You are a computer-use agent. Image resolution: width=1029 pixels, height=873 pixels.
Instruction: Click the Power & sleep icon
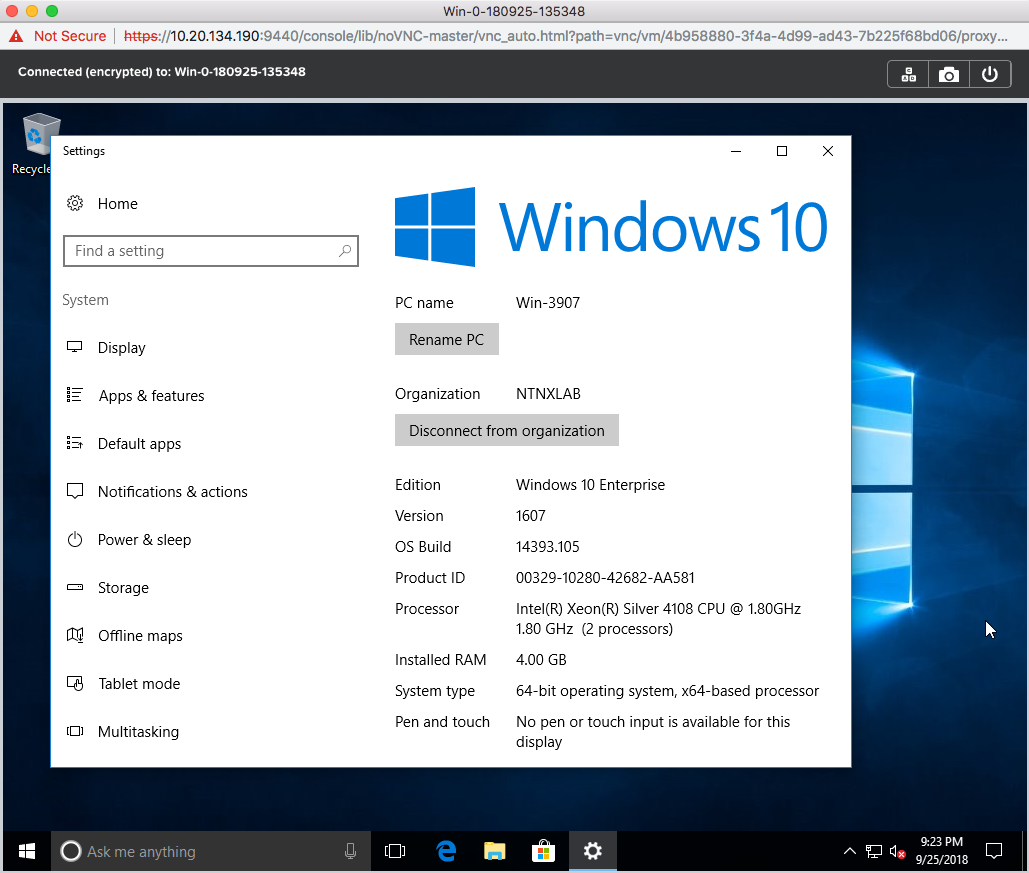pyautogui.click(x=75, y=539)
